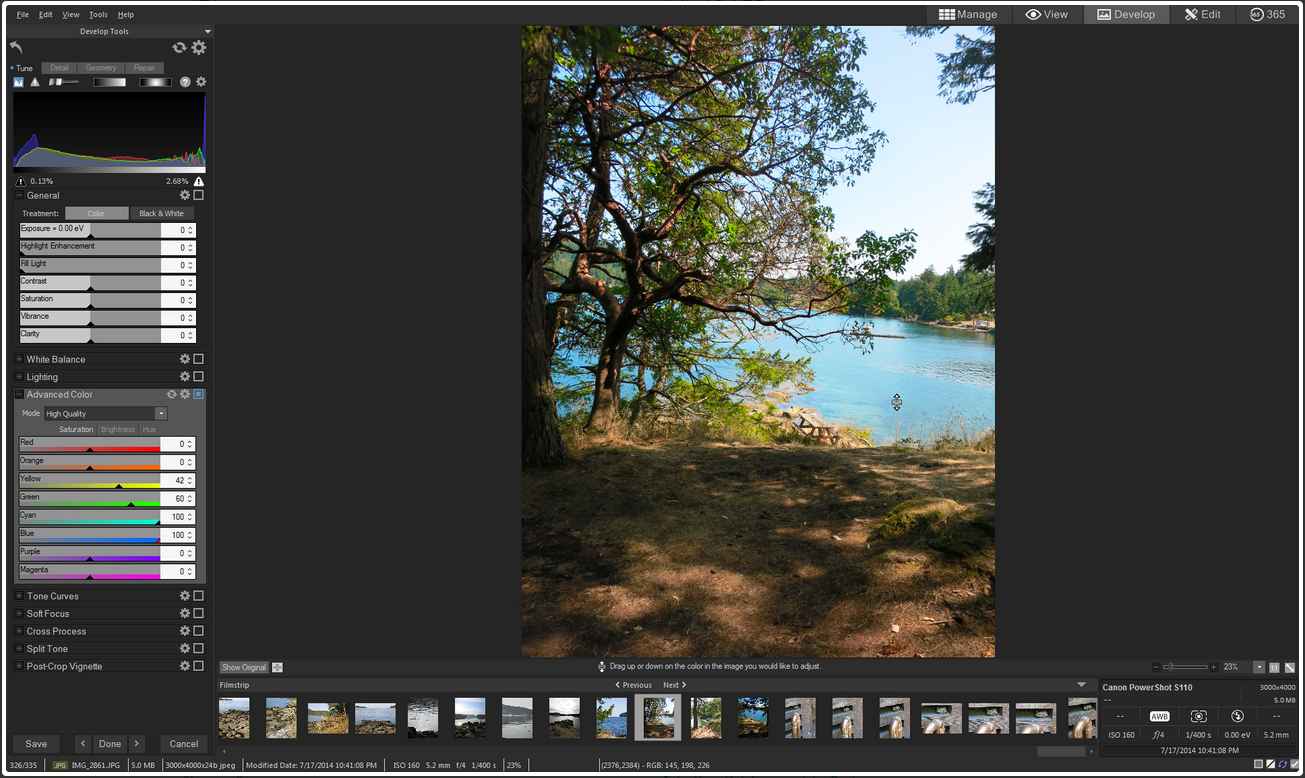Switch to Manage mode
Screen dimensions: 1305x778
tap(968, 15)
